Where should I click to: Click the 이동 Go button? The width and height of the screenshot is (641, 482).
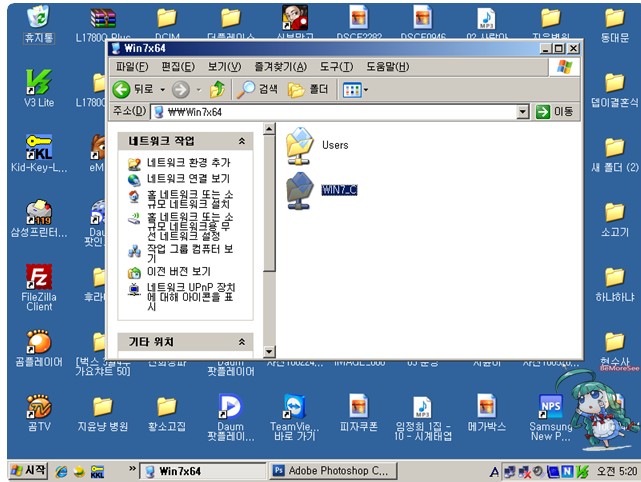[556, 112]
